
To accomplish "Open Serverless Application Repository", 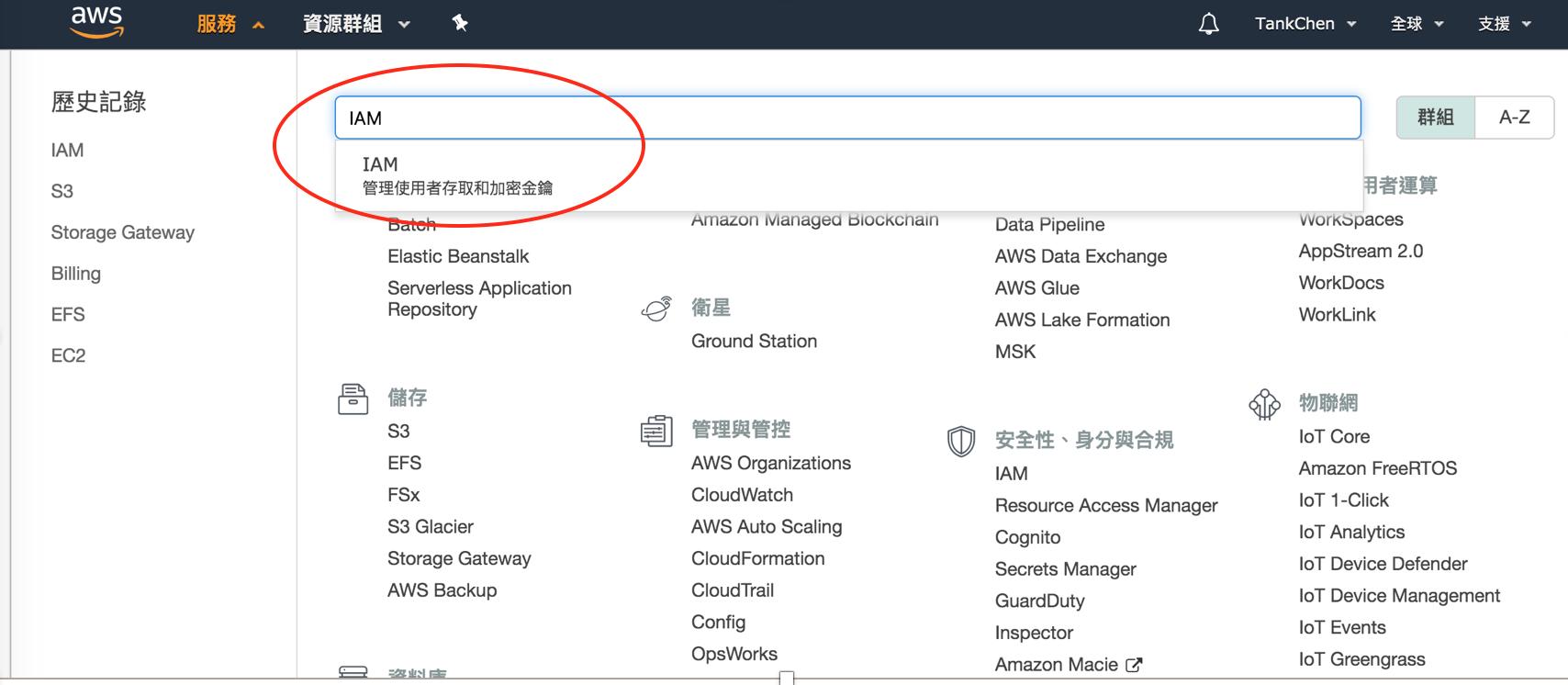I will click(x=479, y=298).
